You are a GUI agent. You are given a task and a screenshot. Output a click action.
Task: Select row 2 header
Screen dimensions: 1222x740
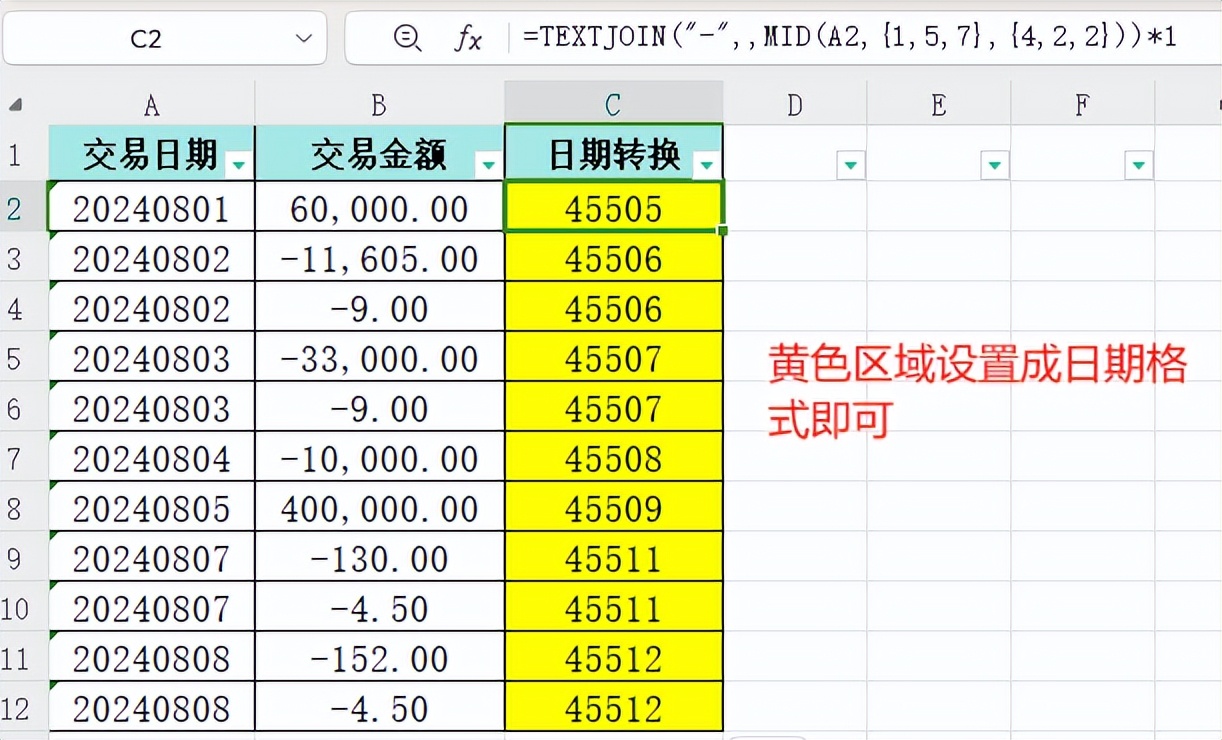pos(24,207)
